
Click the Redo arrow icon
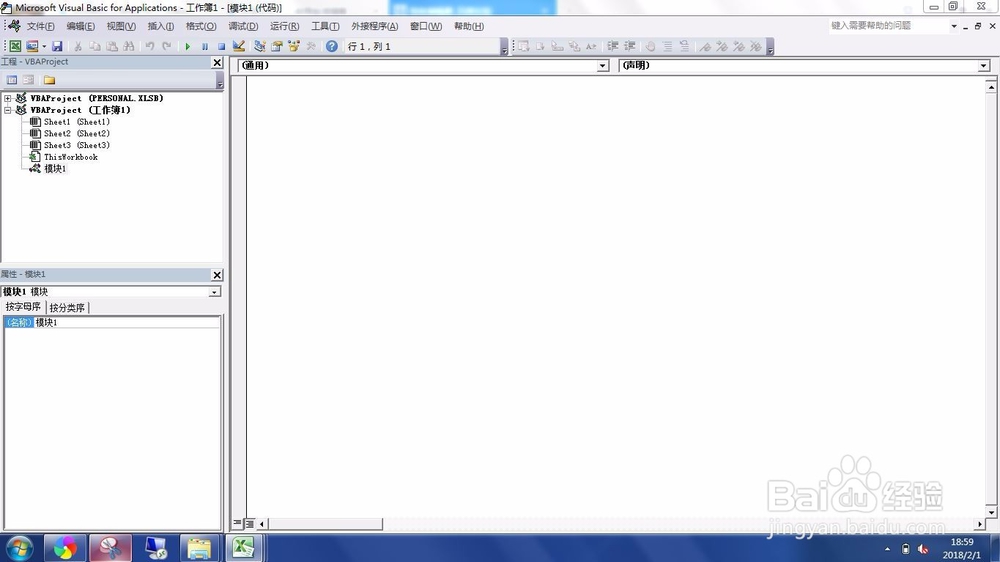point(167,46)
